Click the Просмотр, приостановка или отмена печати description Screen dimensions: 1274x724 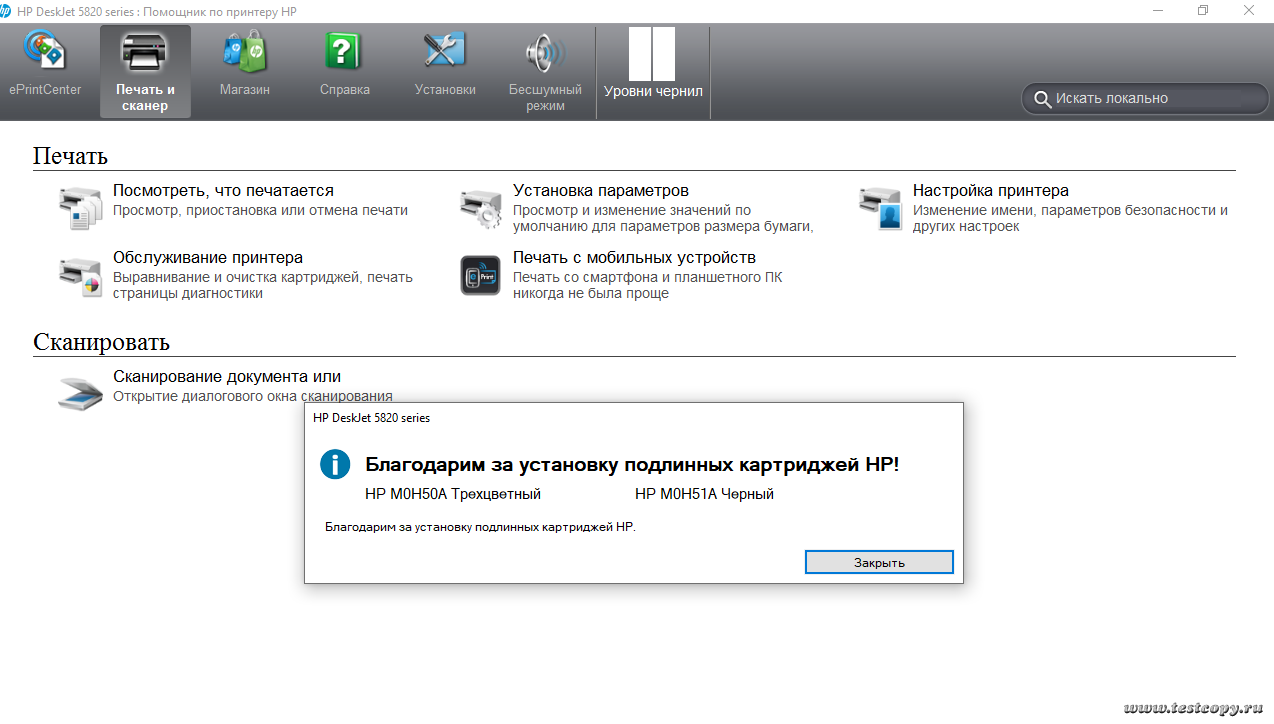point(260,211)
